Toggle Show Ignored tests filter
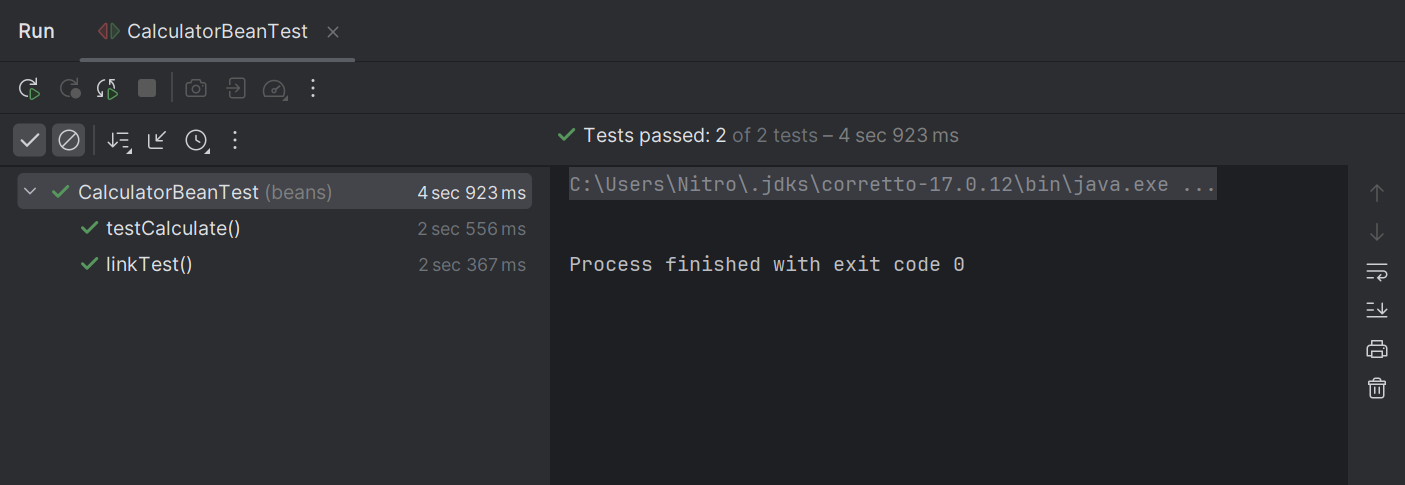Screen dimensions: 1405x485 [x=68, y=140]
